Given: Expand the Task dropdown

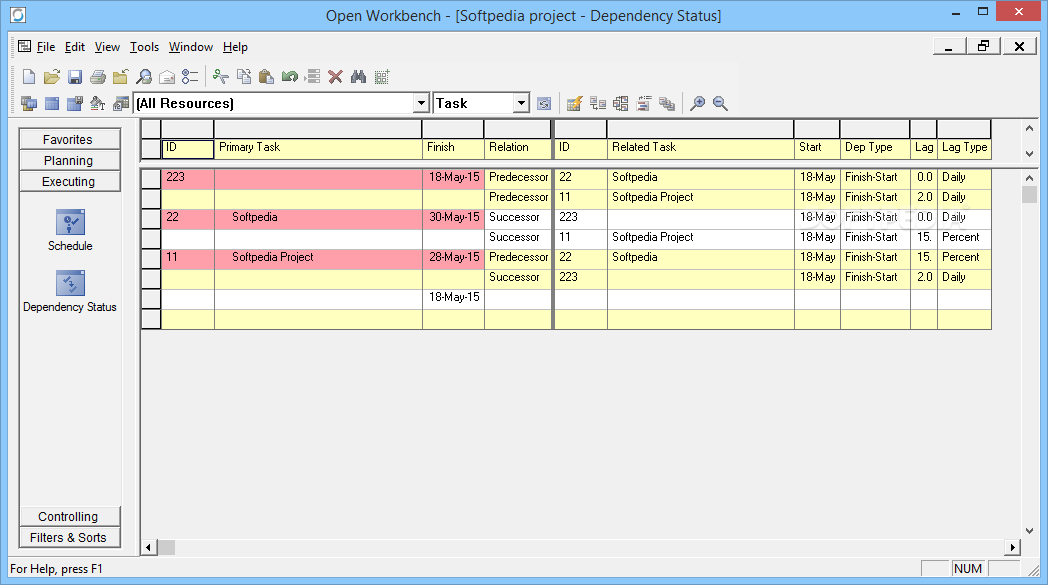Looking at the screenshot, I should pos(521,104).
